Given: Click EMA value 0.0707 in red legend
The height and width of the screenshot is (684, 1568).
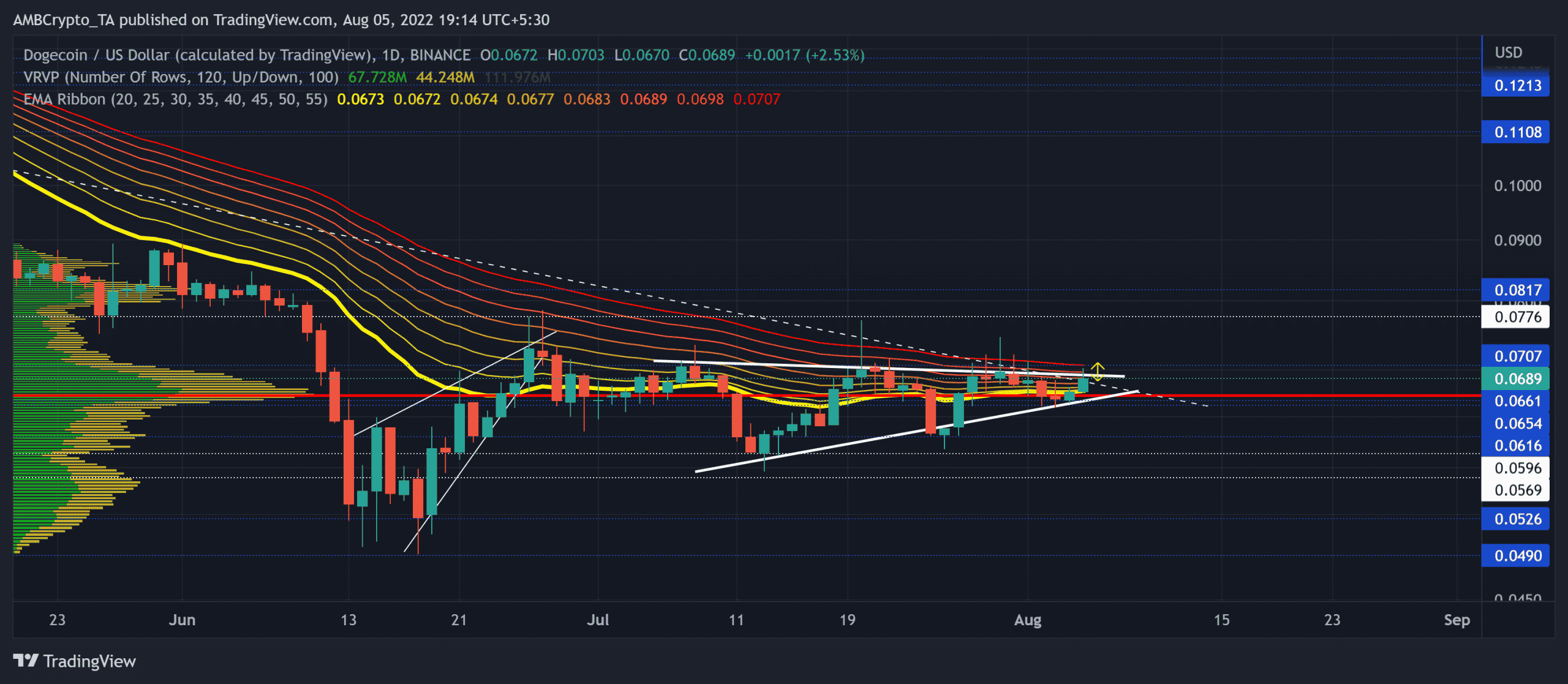Looking at the screenshot, I should [757, 99].
